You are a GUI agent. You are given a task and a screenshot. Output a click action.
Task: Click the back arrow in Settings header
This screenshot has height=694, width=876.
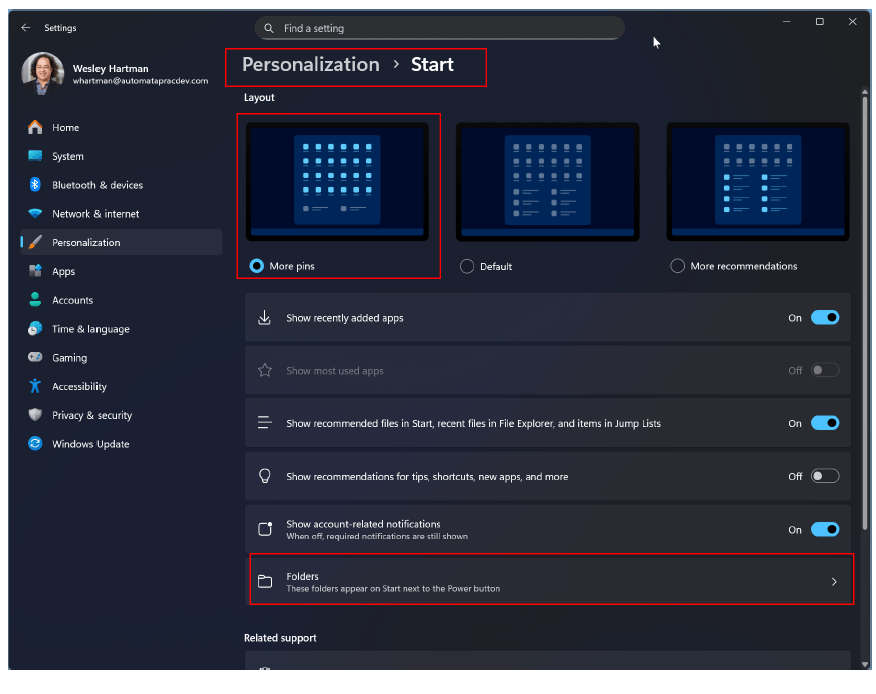[x=25, y=28]
